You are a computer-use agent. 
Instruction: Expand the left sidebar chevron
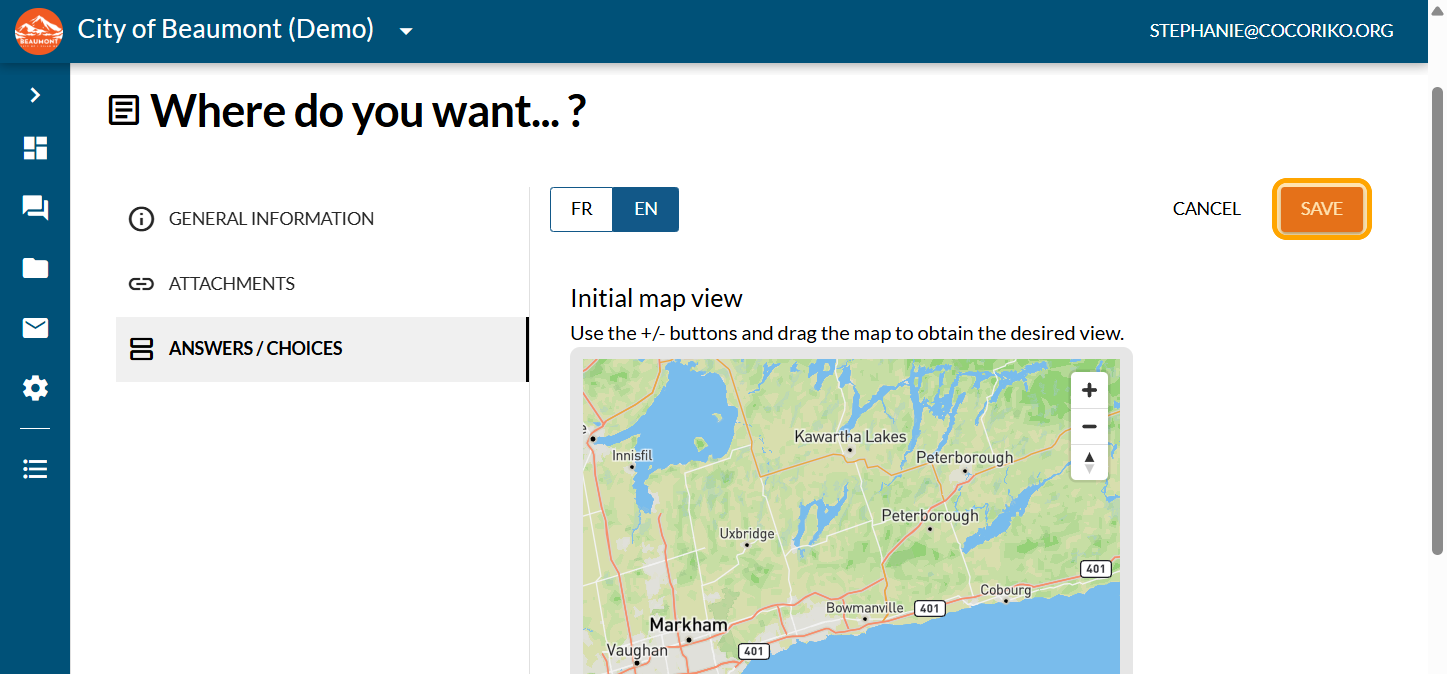point(35,95)
